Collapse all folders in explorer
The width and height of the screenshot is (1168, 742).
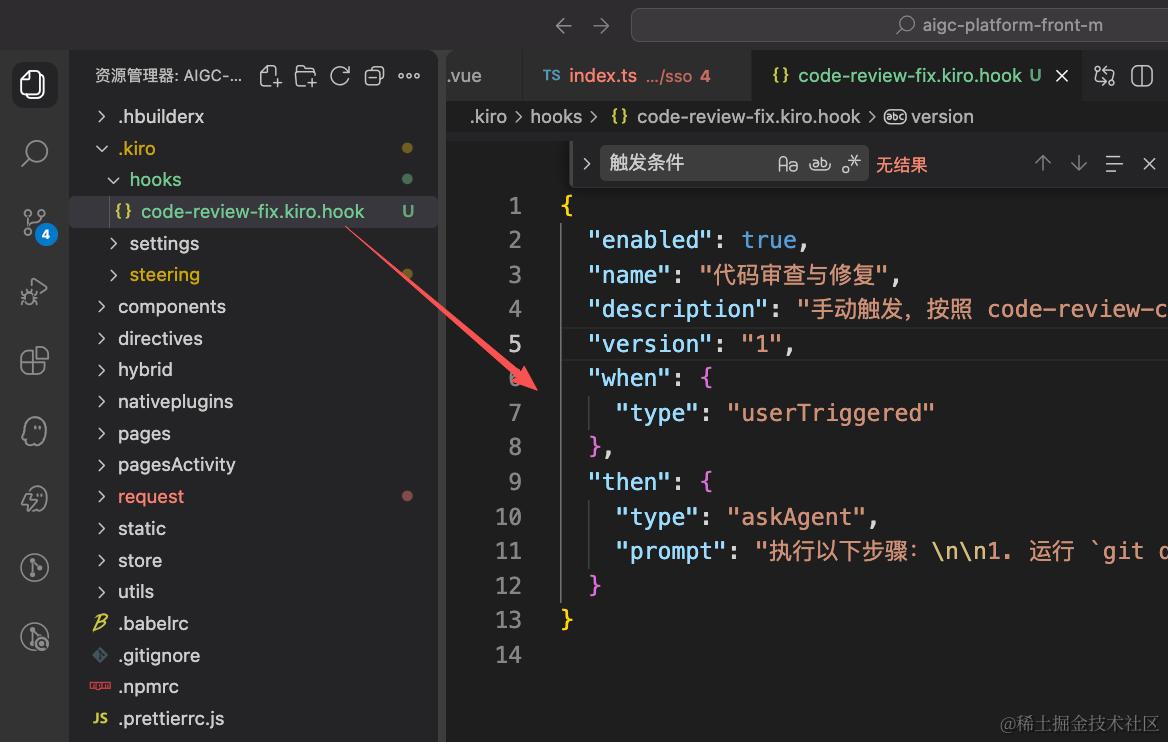tap(374, 76)
